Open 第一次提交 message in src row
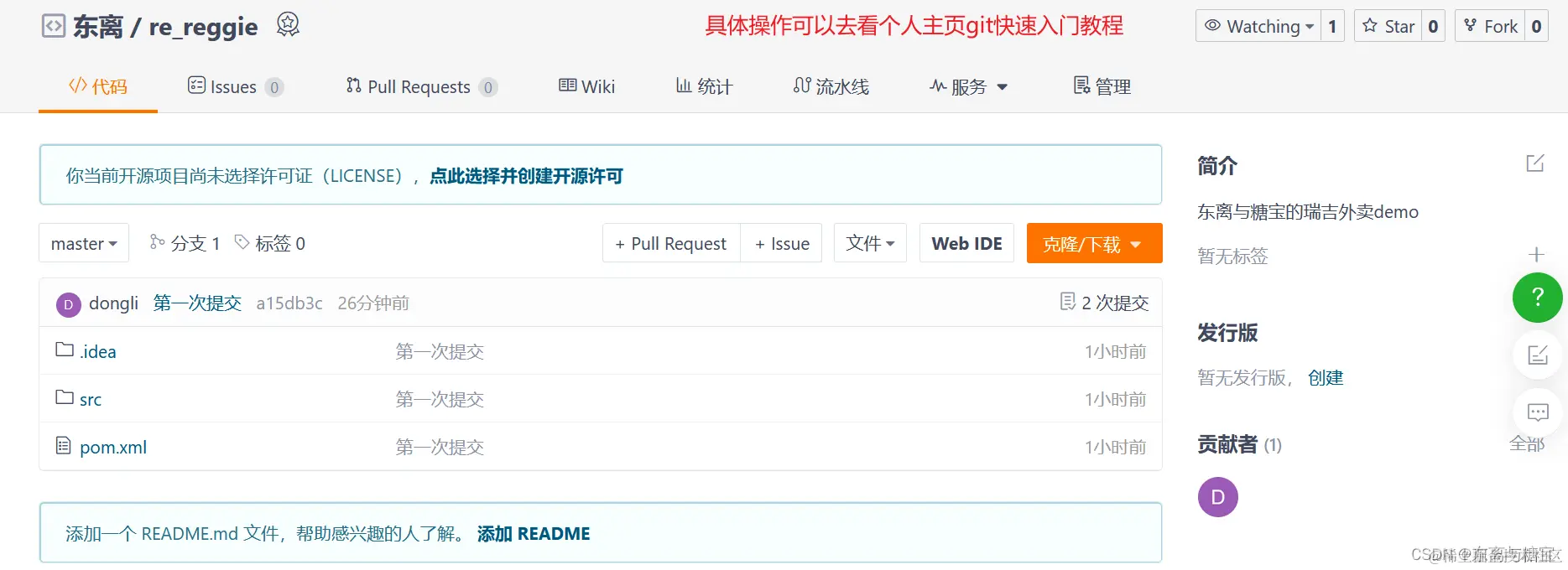Image resolution: width=1568 pixels, height=570 pixels. point(440,399)
